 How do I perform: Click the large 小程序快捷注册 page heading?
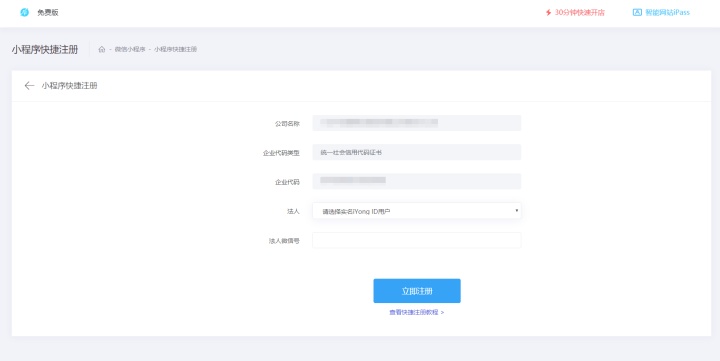pyautogui.click(x=45, y=49)
